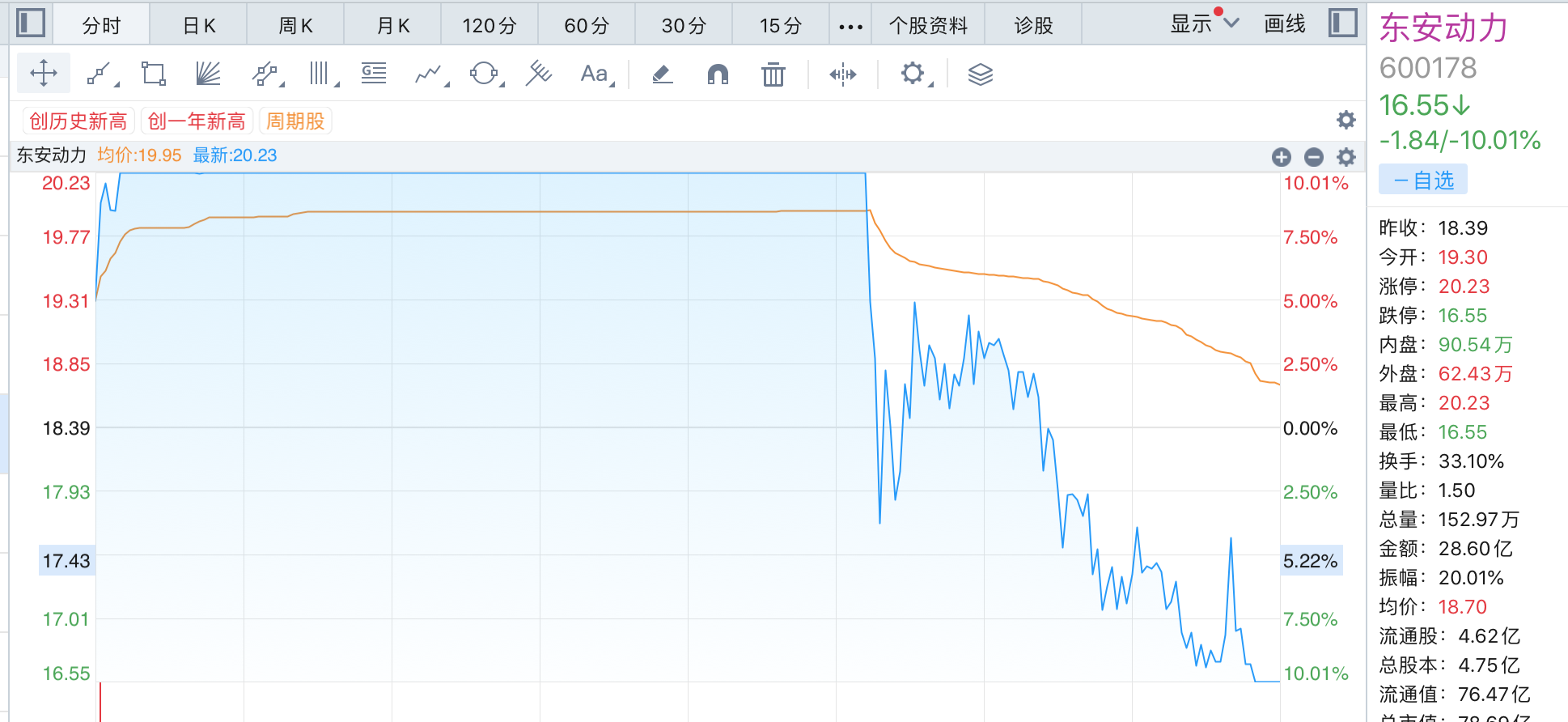Click the 创历史新高 tag
This screenshot has width=1568, height=722.
[78, 121]
